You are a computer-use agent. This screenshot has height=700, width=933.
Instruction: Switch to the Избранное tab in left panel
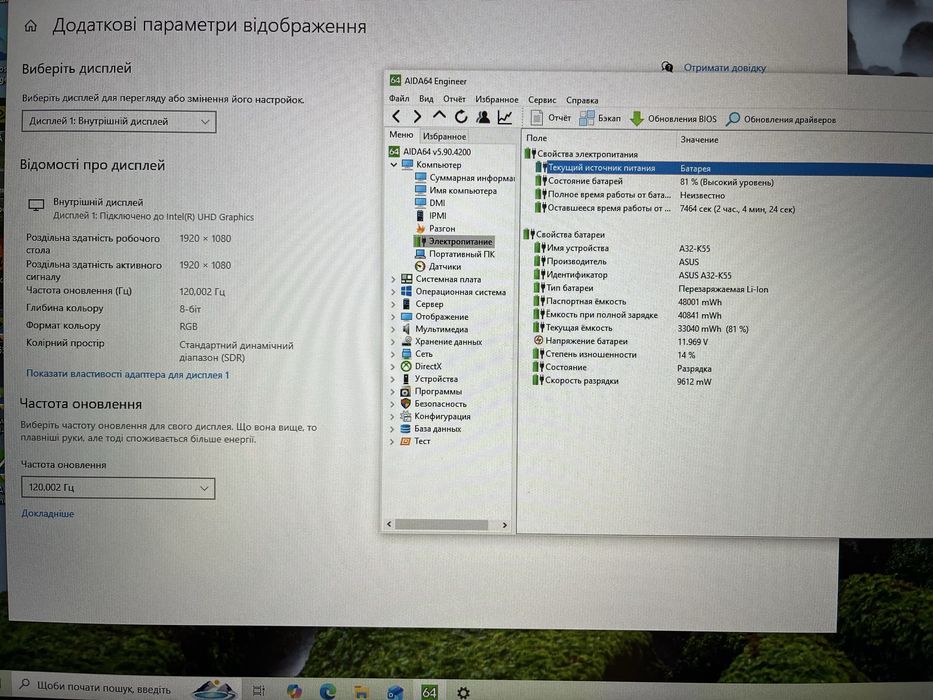click(444, 136)
